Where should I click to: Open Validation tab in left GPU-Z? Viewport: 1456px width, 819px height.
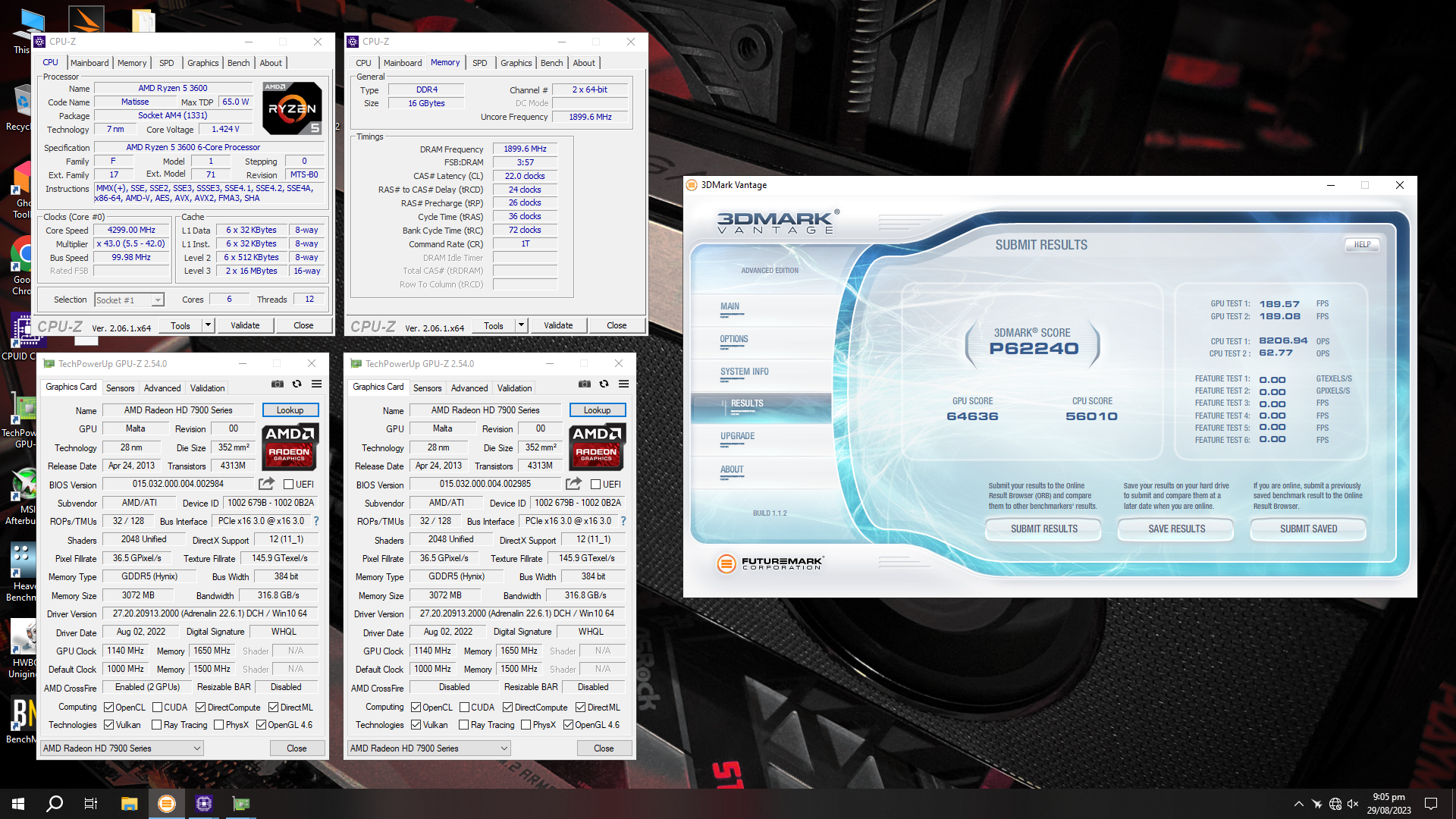click(207, 388)
